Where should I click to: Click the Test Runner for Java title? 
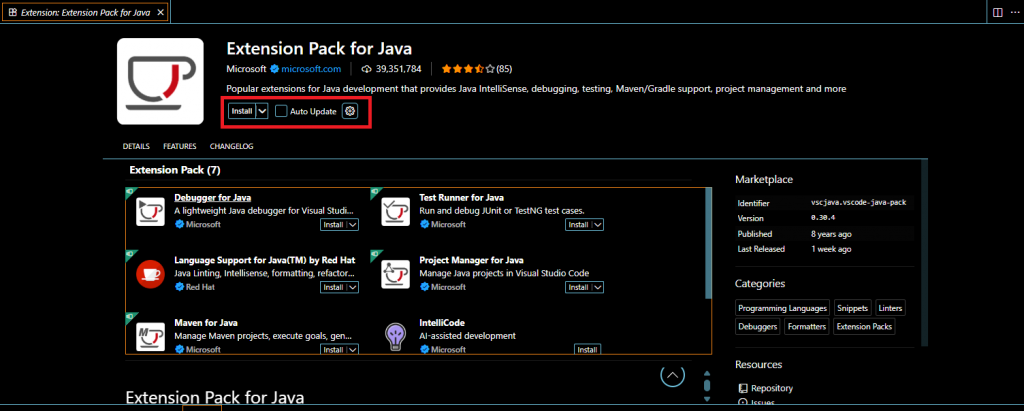tap(461, 197)
